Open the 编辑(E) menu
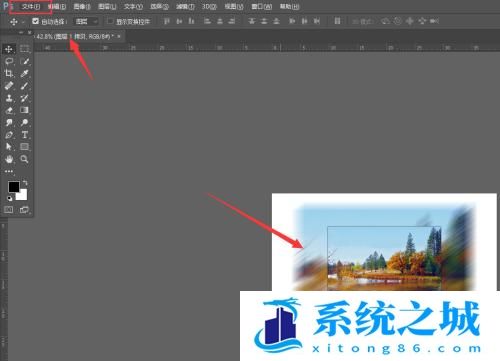 click(57, 6)
